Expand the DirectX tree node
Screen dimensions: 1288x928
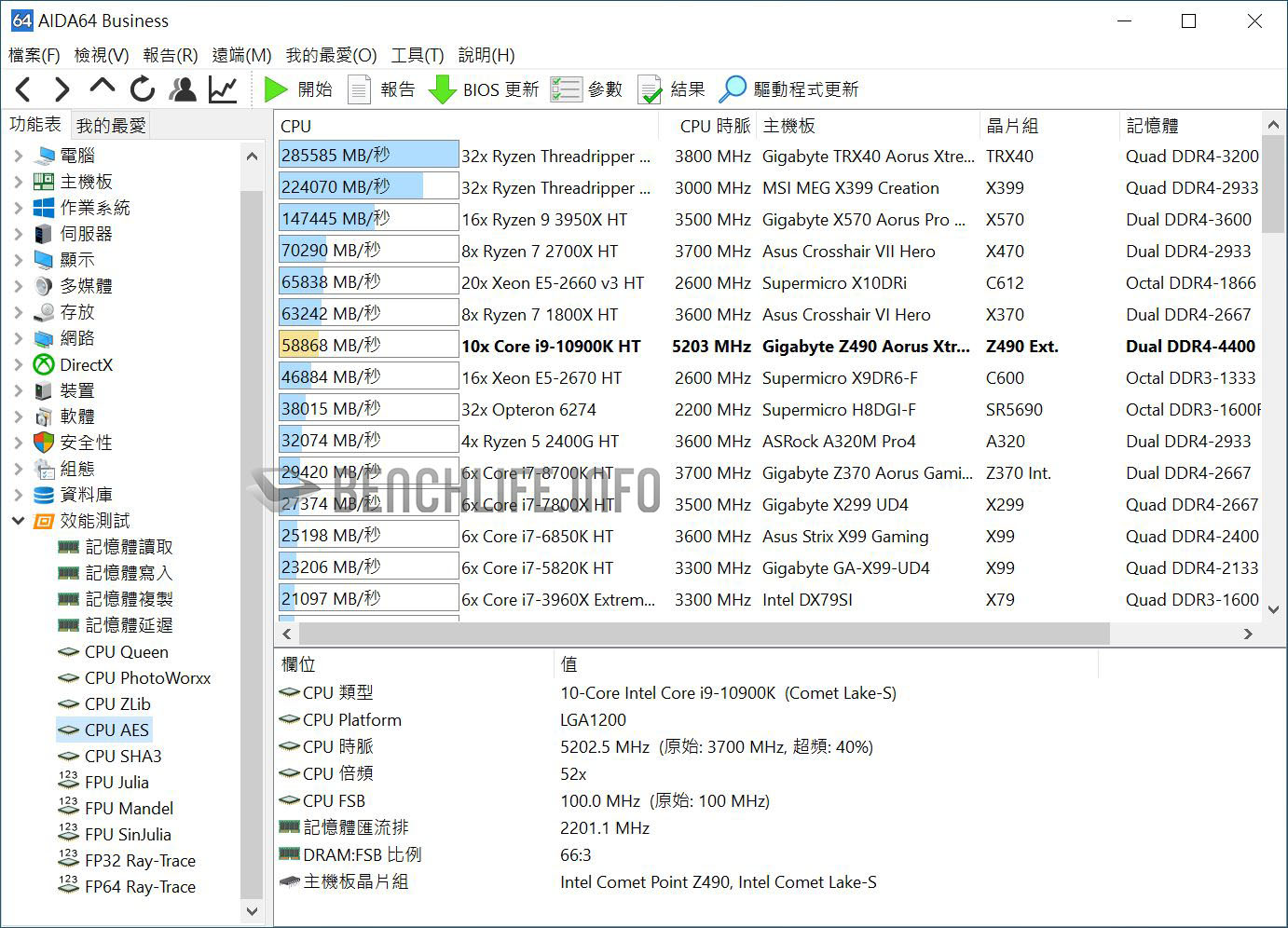[19, 364]
